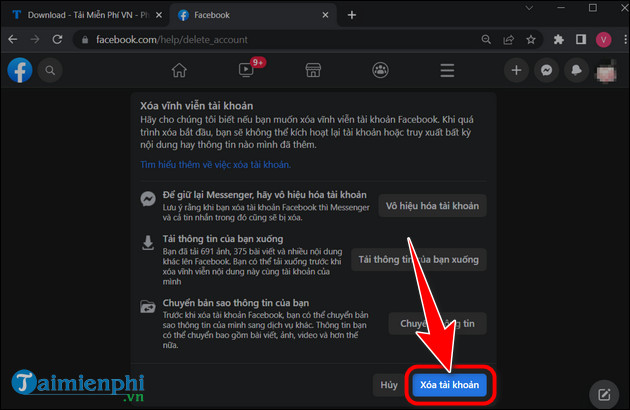Open the Groups icon

[380, 70]
